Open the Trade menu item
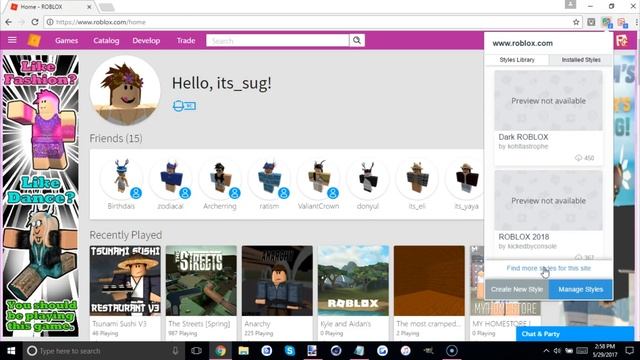Image resolution: width=640 pixels, height=360 pixels. (x=186, y=40)
